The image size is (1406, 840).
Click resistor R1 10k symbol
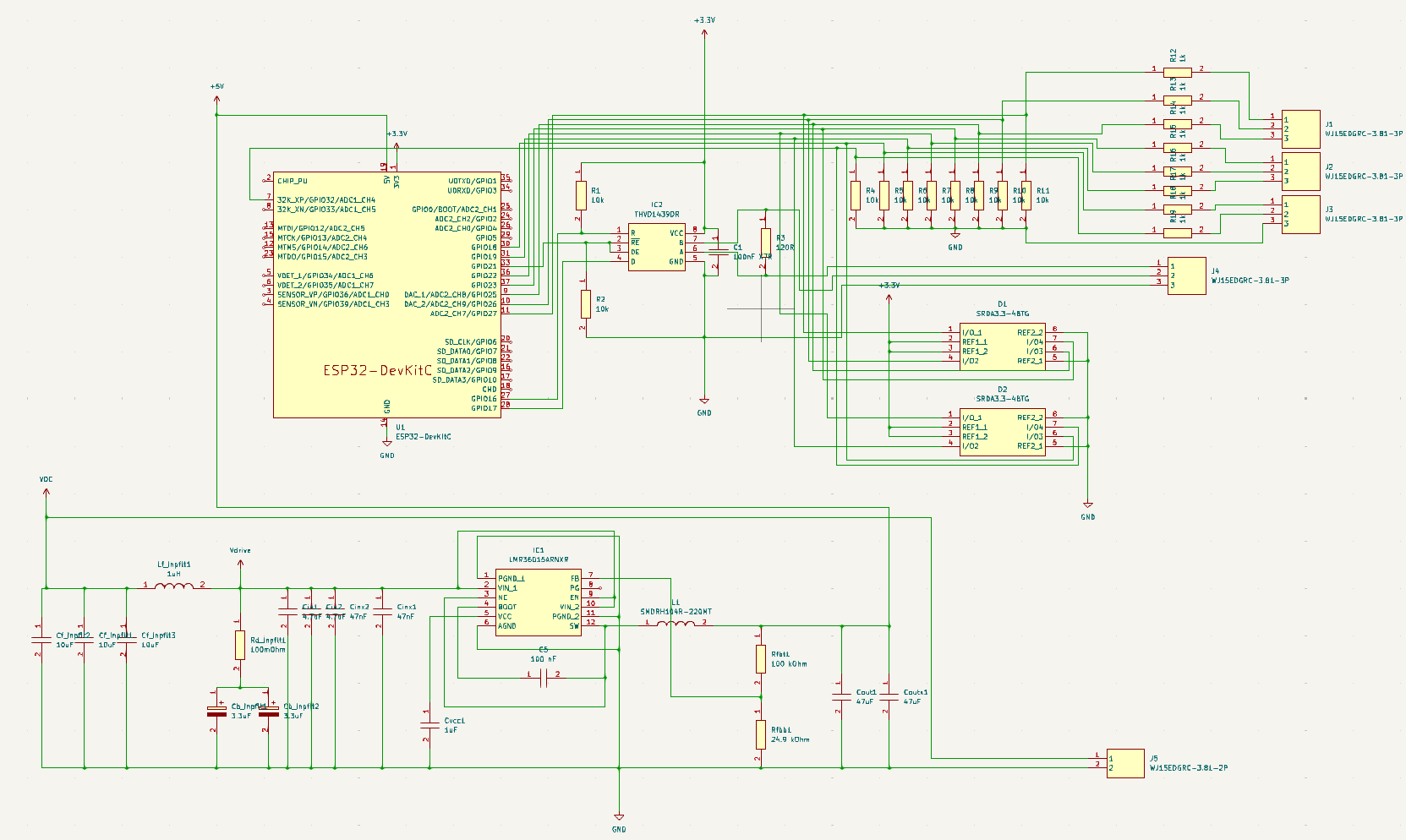click(581, 195)
